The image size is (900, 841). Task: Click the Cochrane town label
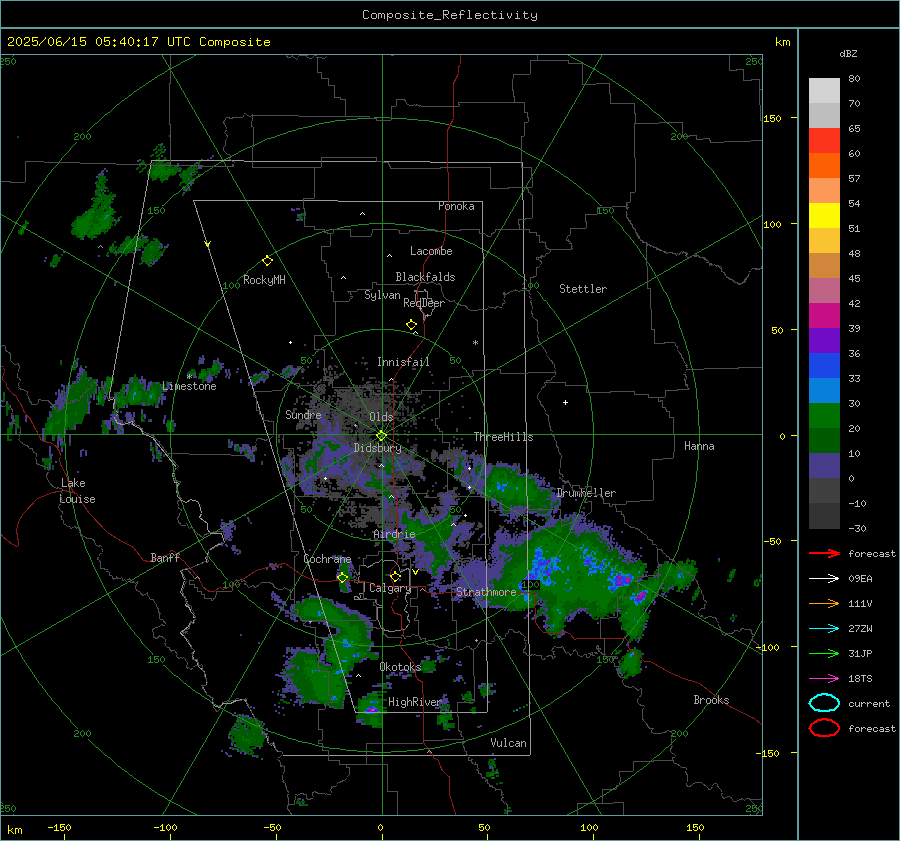pos(327,559)
